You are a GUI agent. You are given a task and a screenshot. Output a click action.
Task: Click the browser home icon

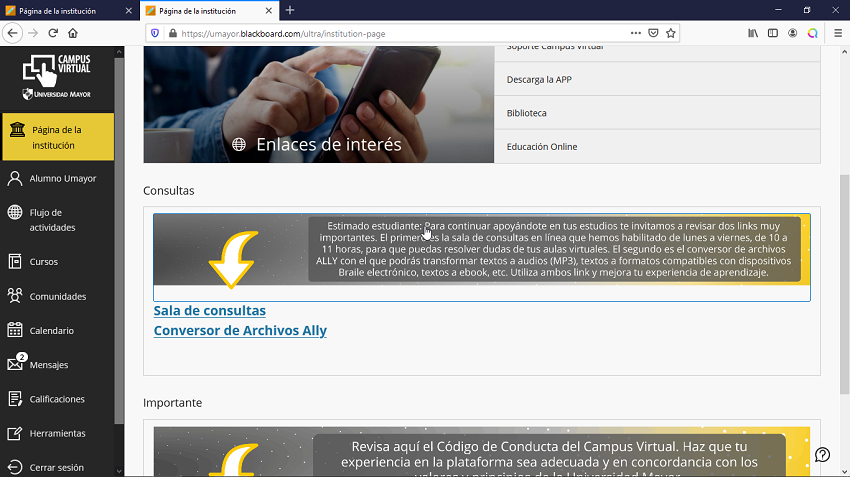pos(73,33)
